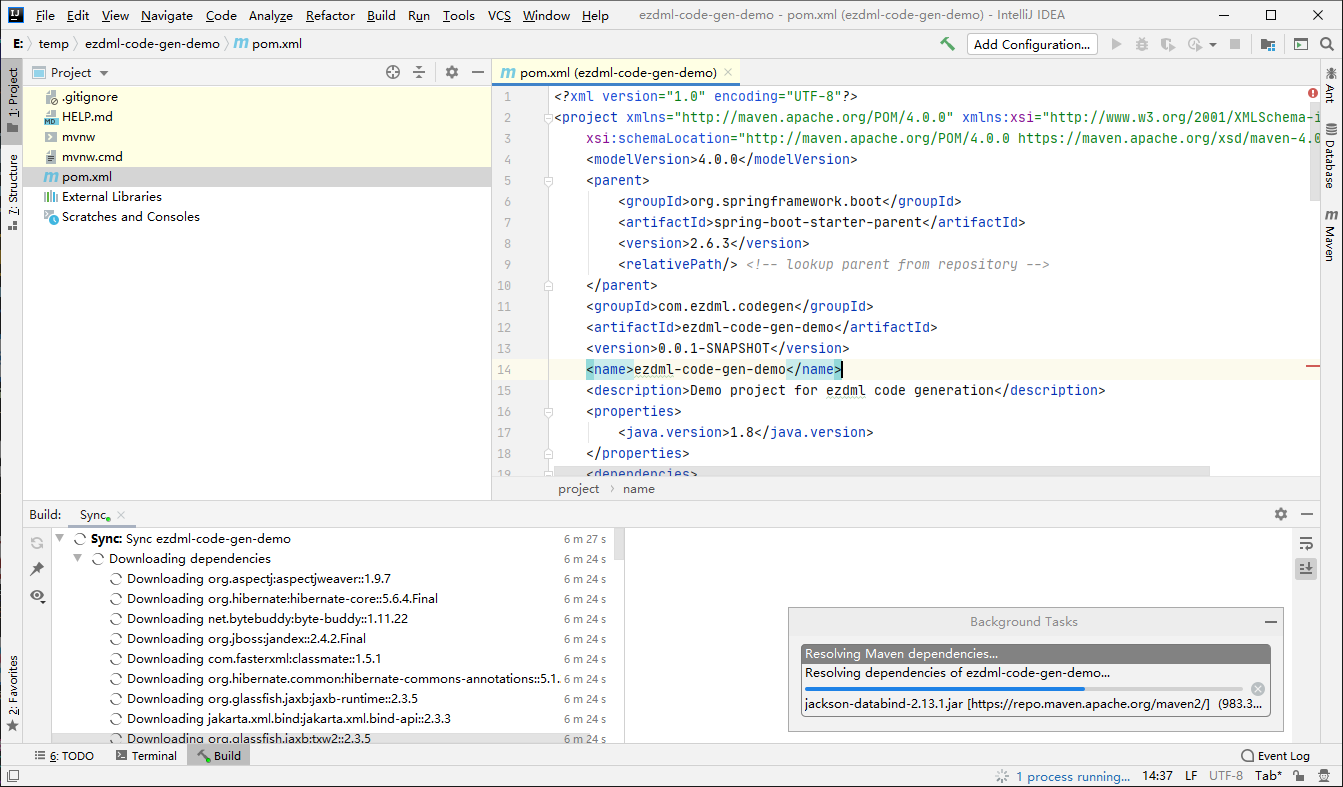Viewport: 1343px width, 787px height.
Task: Toggle the Structure tool window
Action: [x=12, y=193]
